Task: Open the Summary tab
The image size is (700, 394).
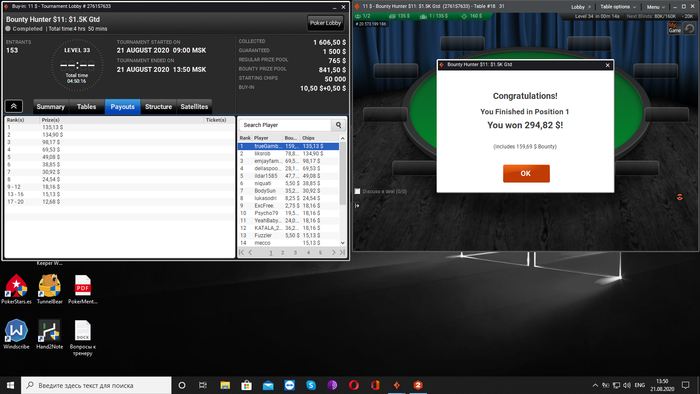Action: [50, 107]
